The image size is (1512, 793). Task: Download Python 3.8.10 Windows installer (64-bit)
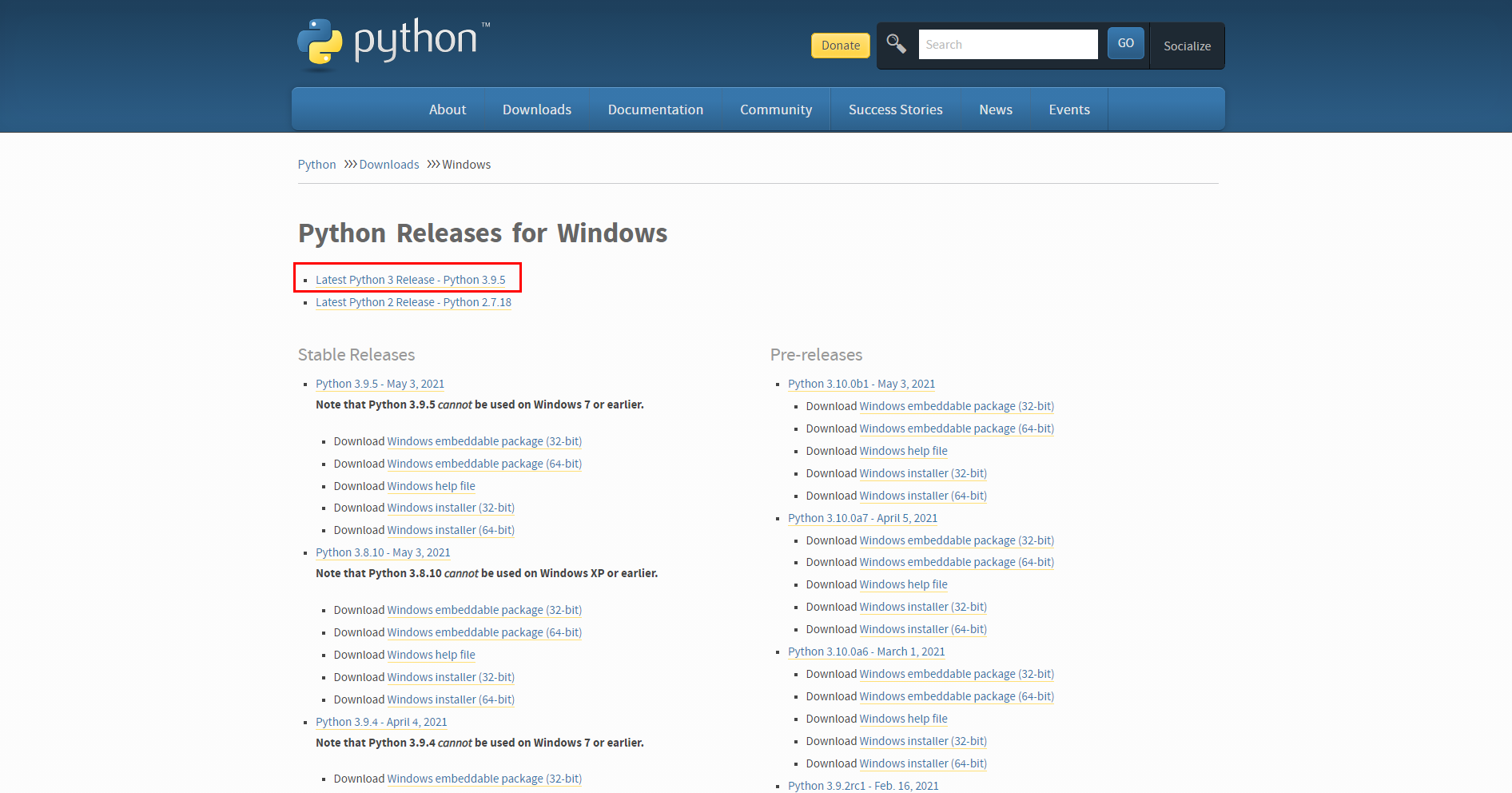point(451,699)
